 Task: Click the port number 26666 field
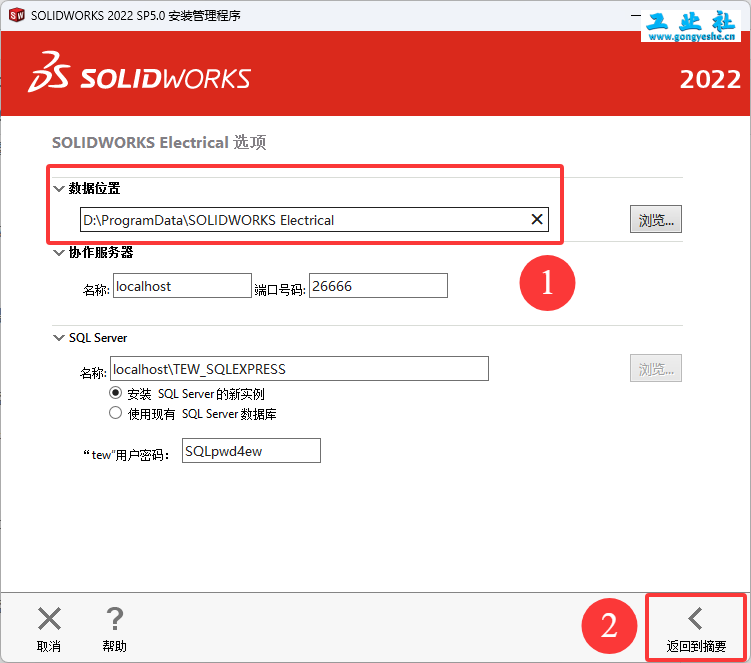(378, 286)
